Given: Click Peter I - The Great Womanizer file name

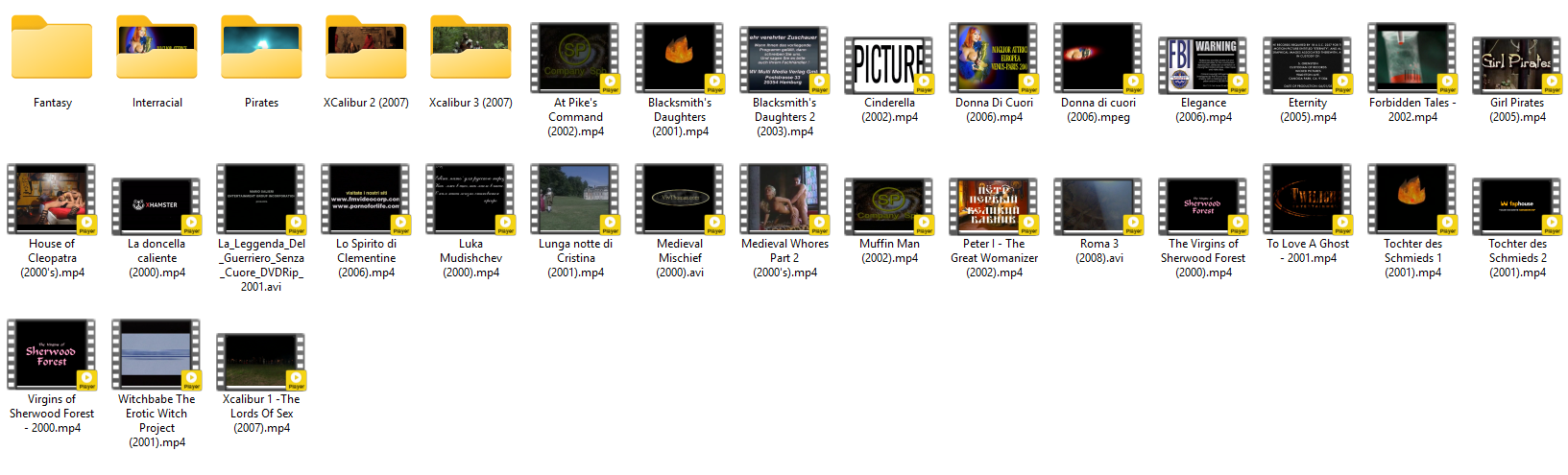Looking at the screenshot, I should pos(994,258).
